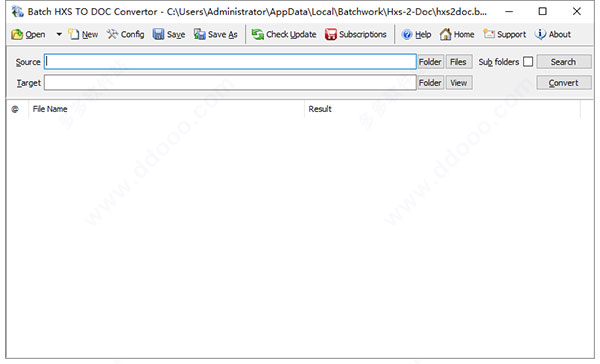This screenshot has width=600, height=364.
Task: Expand the Open dropdown arrow
Action: click(x=59, y=34)
